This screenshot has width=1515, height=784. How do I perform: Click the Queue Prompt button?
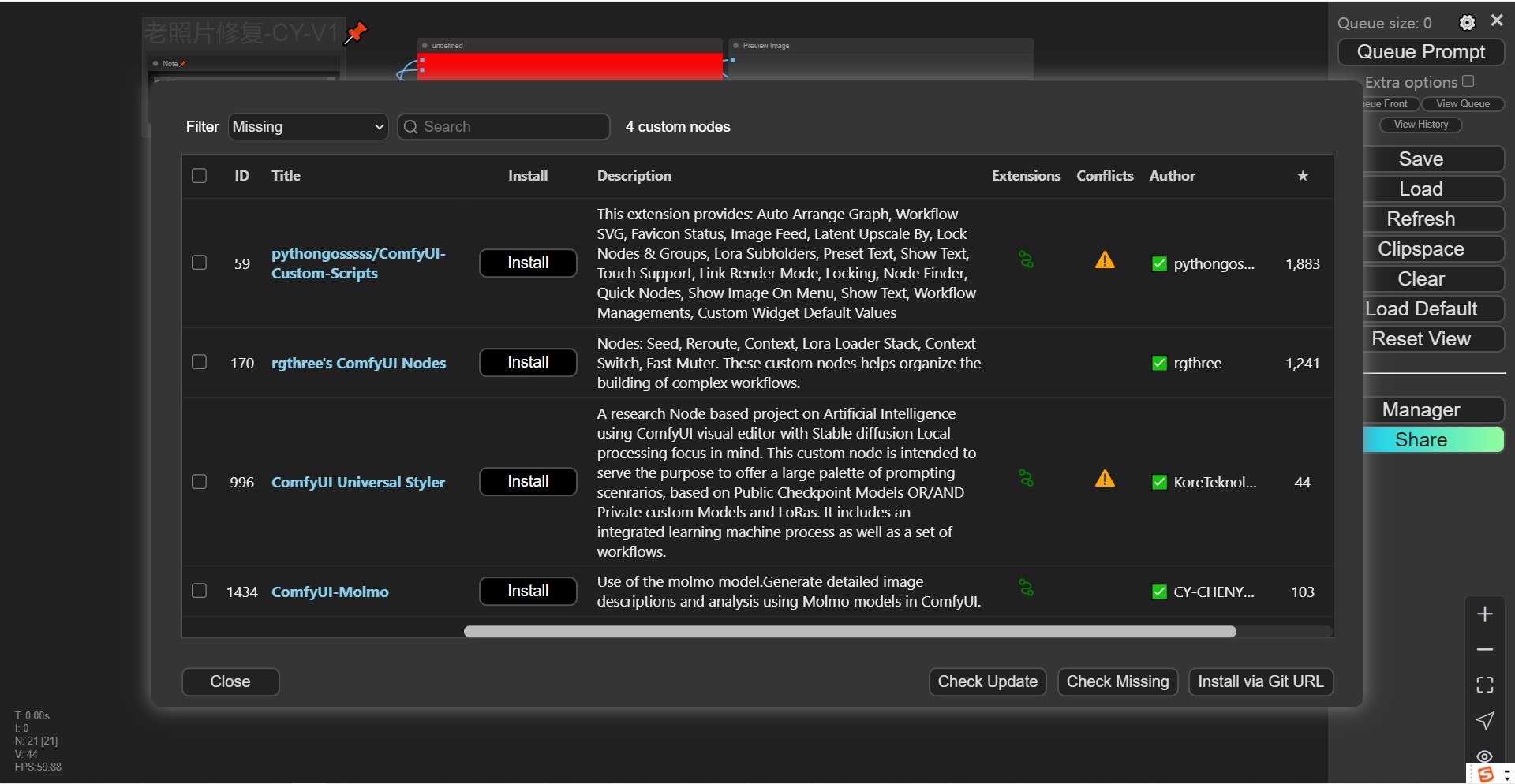(1421, 52)
